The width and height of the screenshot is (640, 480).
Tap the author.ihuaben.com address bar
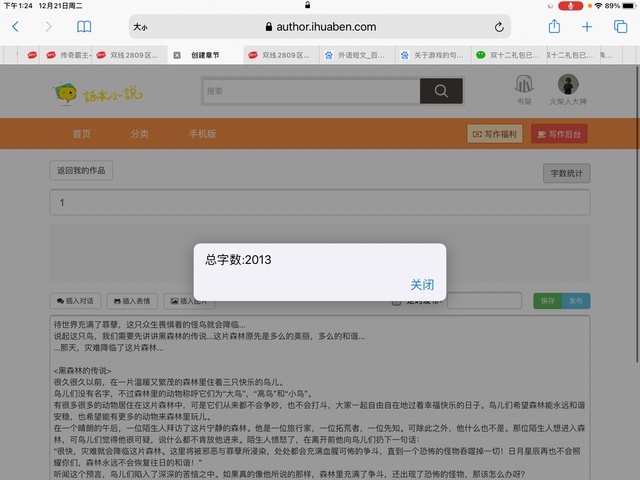pyautogui.click(x=320, y=27)
